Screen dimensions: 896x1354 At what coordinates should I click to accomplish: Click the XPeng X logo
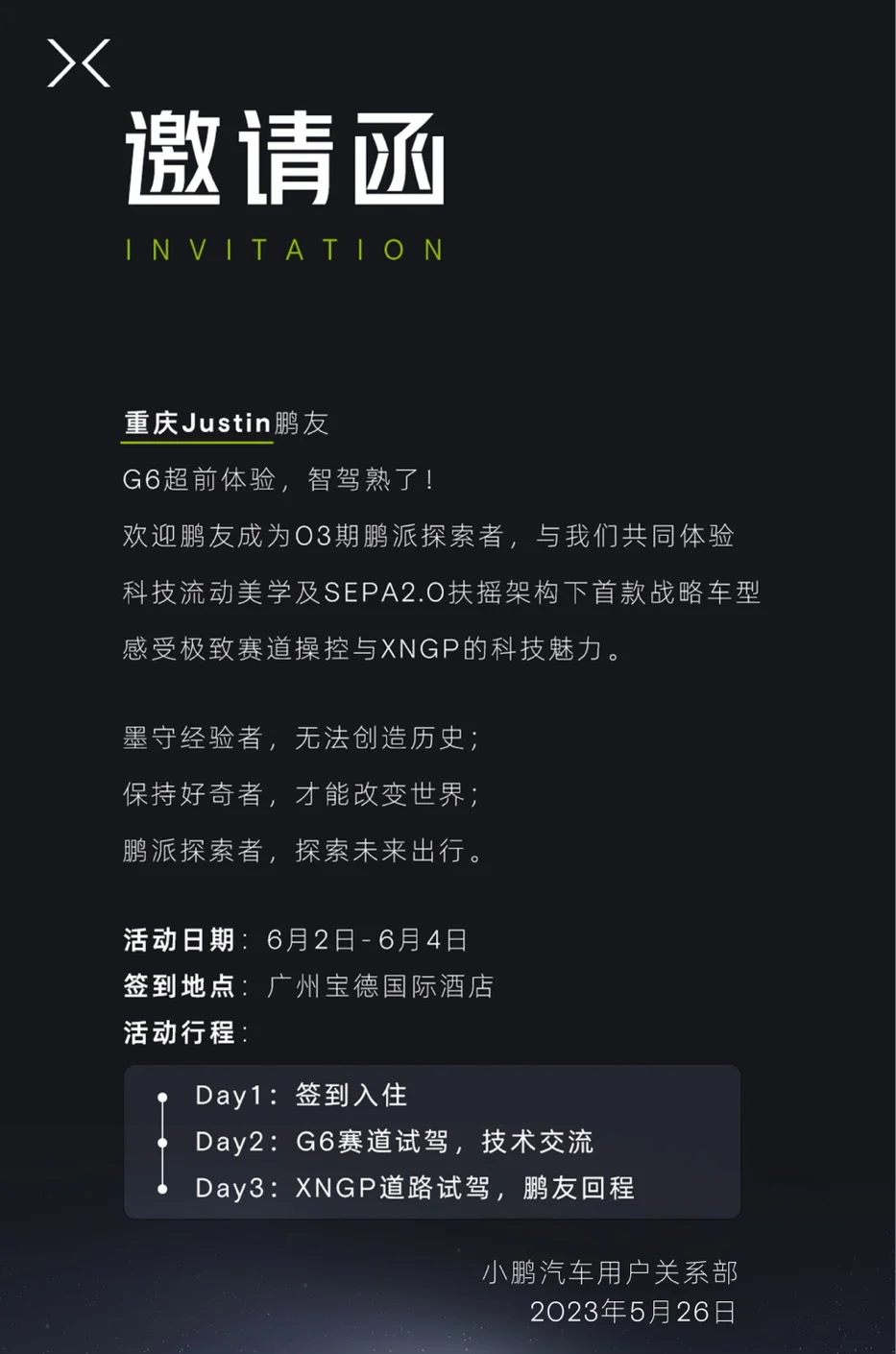click(79, 63)
